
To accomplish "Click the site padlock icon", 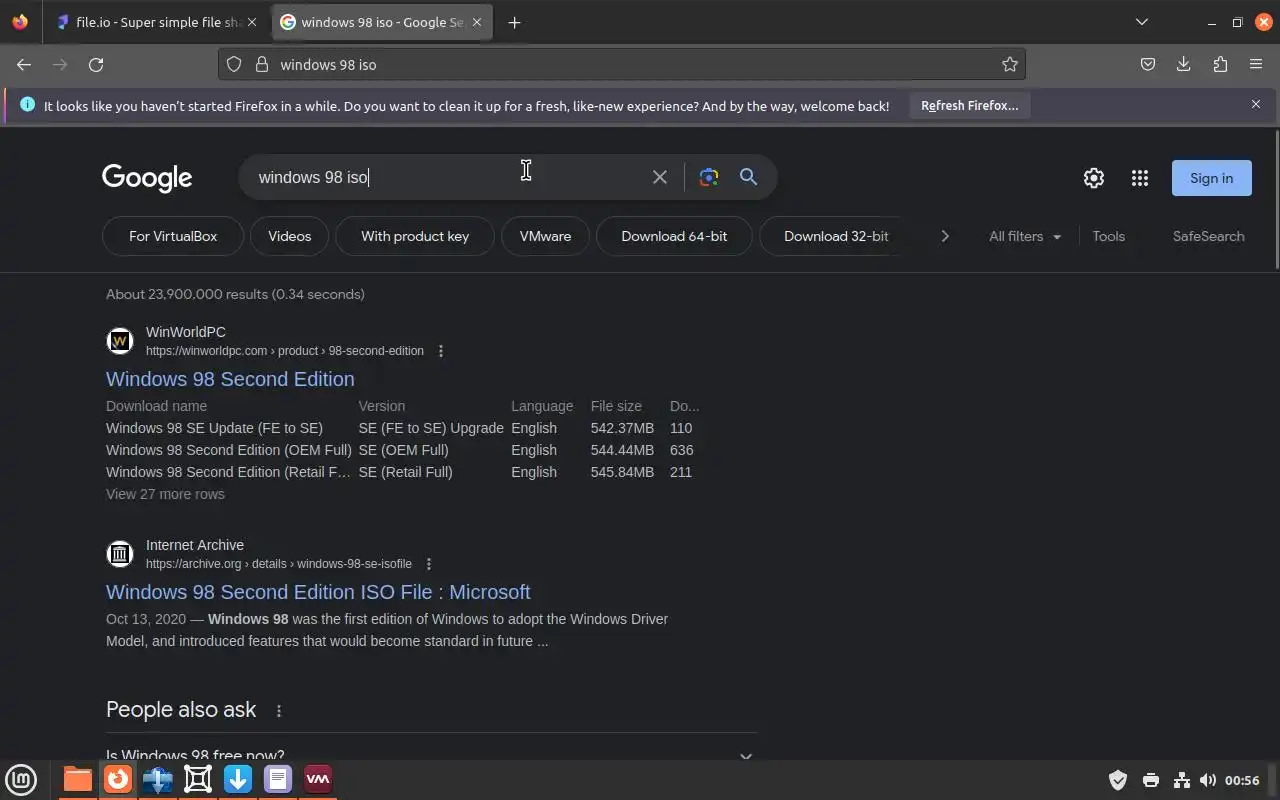I will [x=262, y=64].
